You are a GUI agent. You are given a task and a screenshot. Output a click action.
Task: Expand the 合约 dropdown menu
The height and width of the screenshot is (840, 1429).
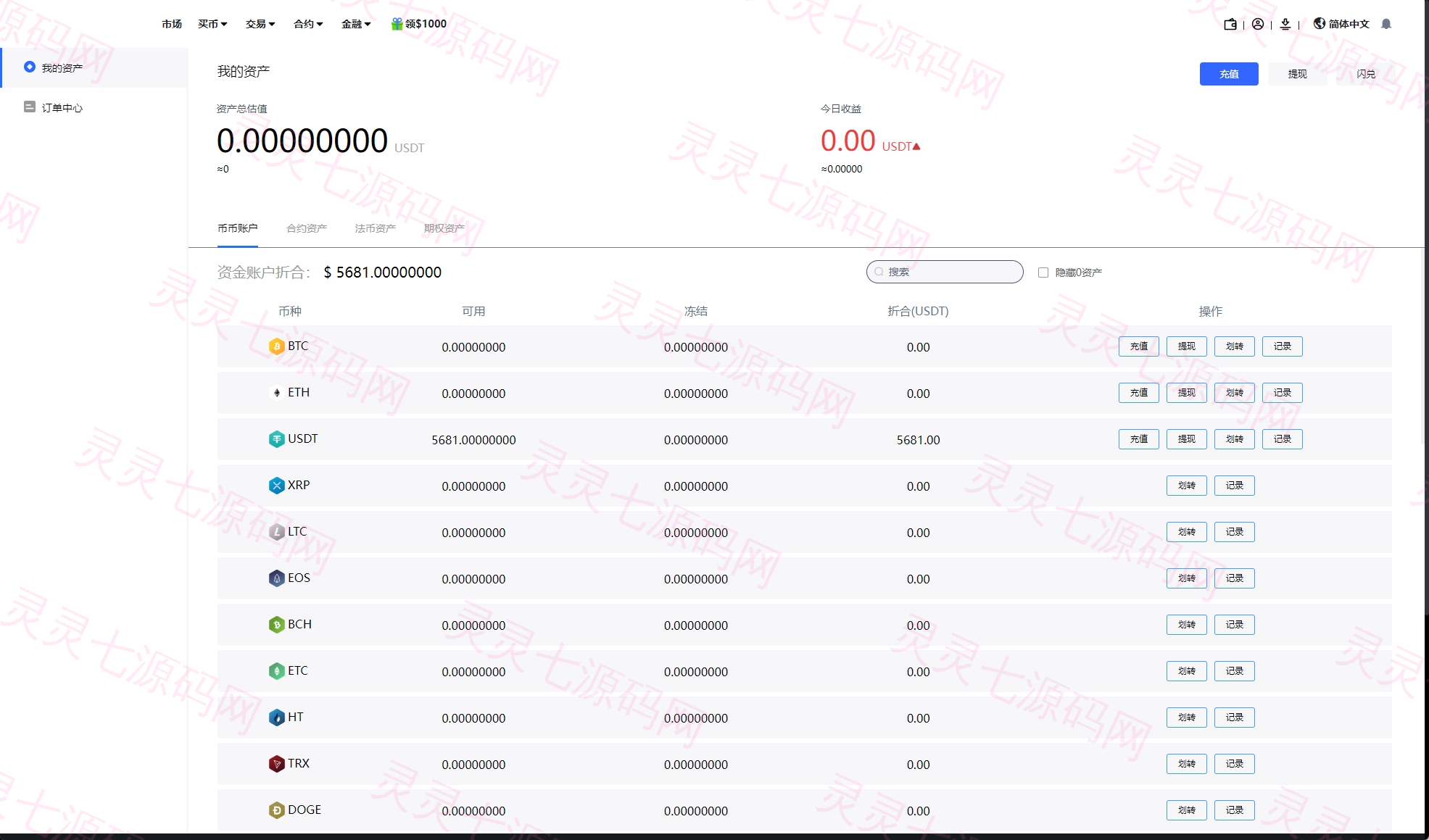(308, 24)
